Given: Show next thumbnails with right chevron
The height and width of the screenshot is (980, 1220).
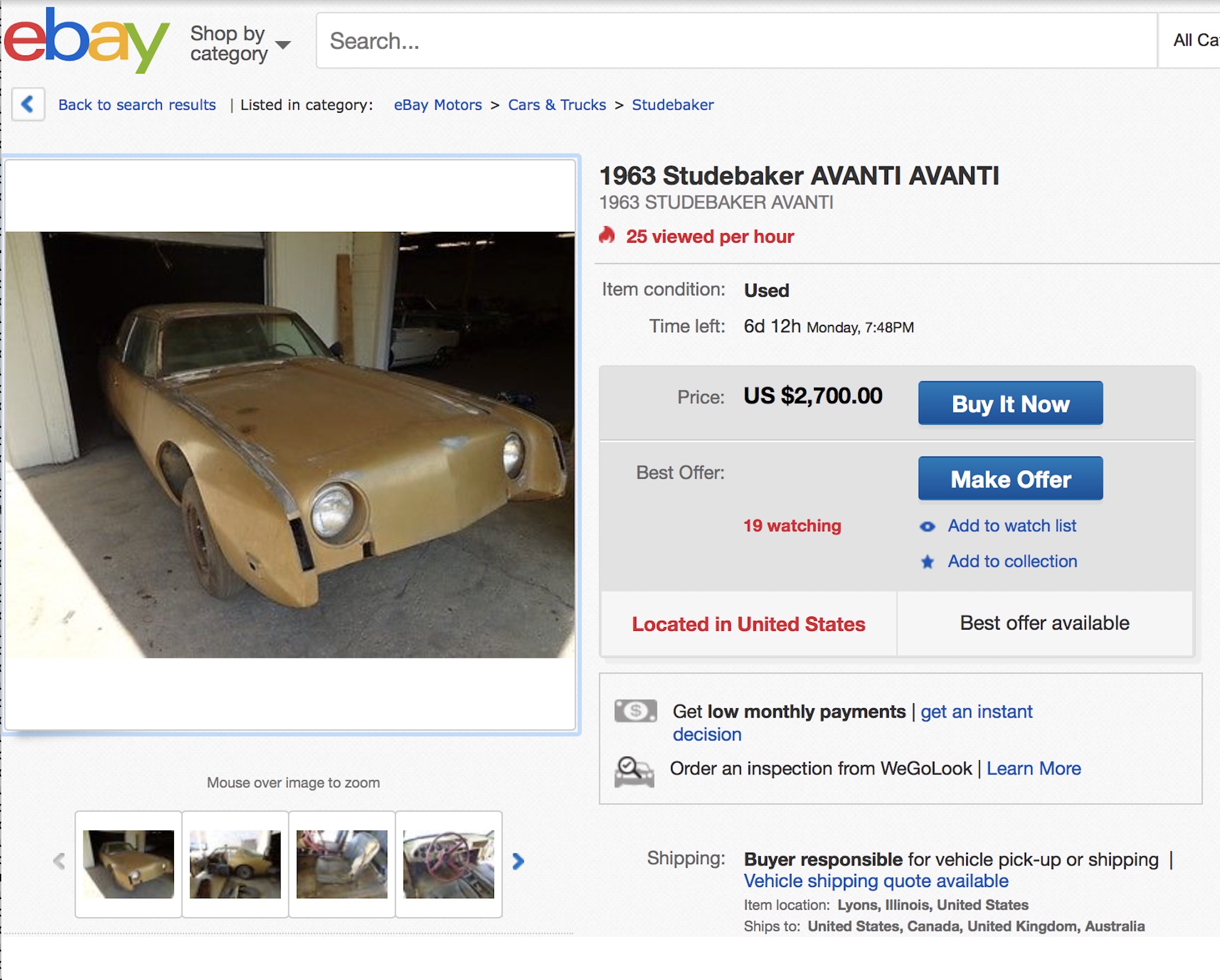Looking at the screenshot, I should pos(518,862).
